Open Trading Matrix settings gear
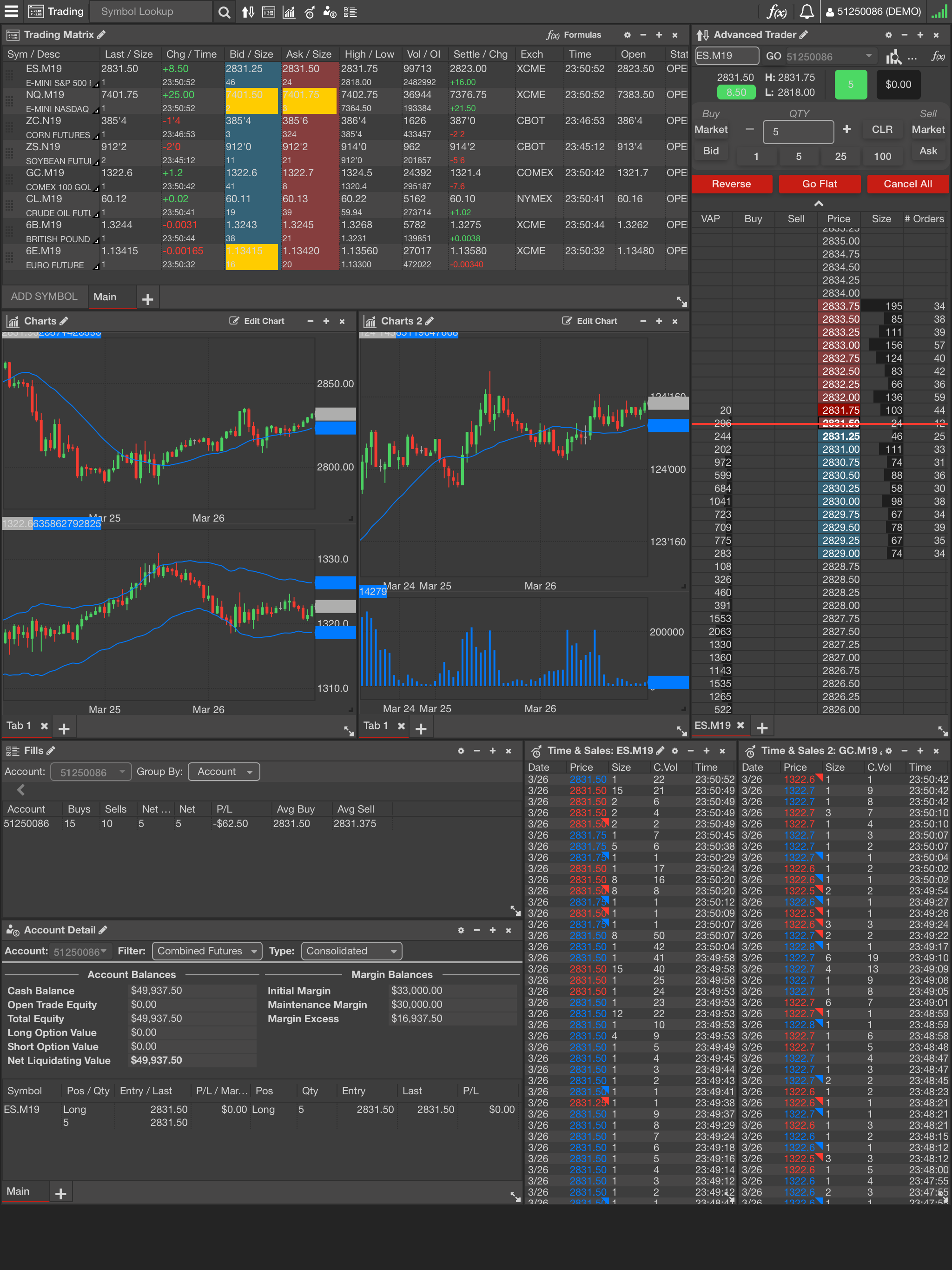 click(x=627, y=35)
